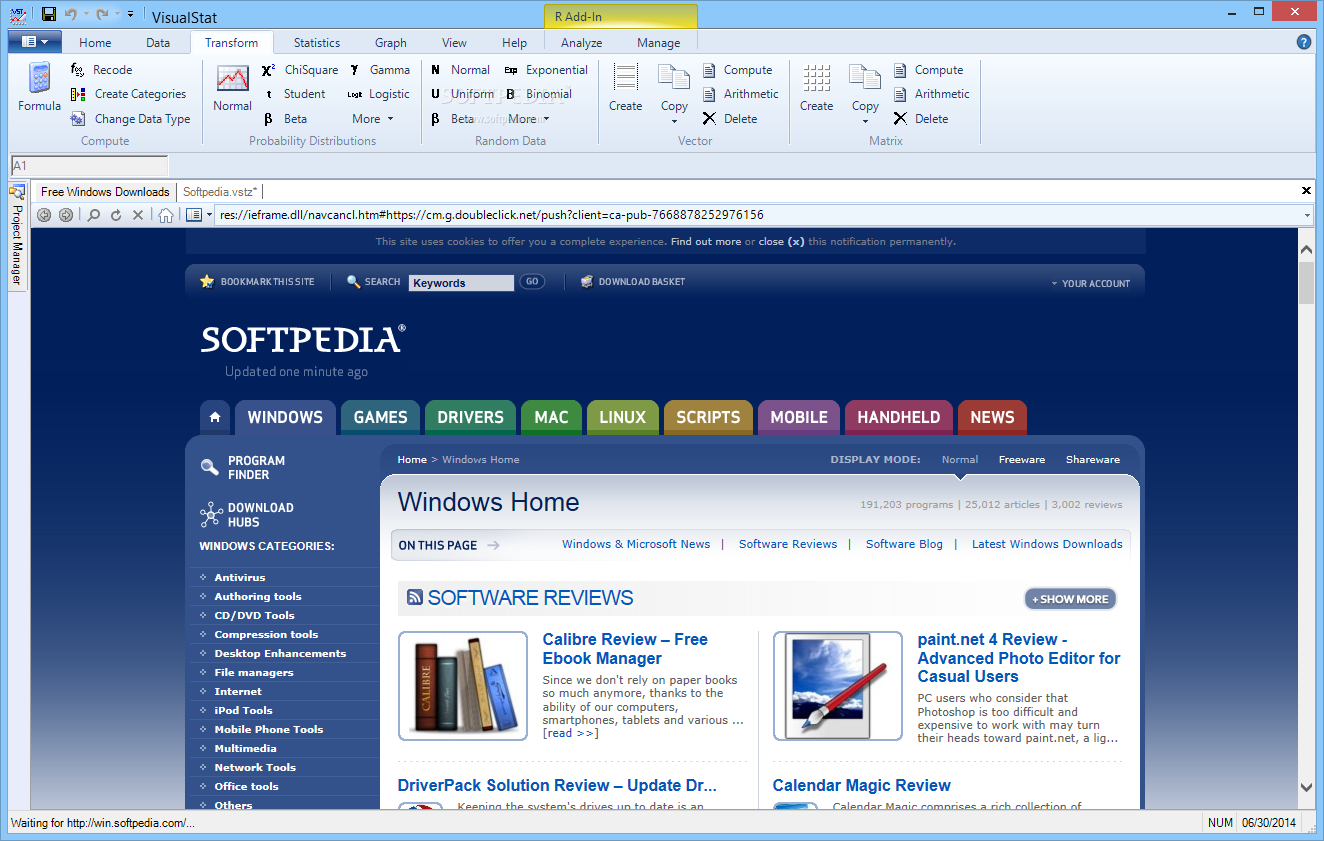Open the application file menu button
The image size is (1324, 841).
click(x=35, y=42)
